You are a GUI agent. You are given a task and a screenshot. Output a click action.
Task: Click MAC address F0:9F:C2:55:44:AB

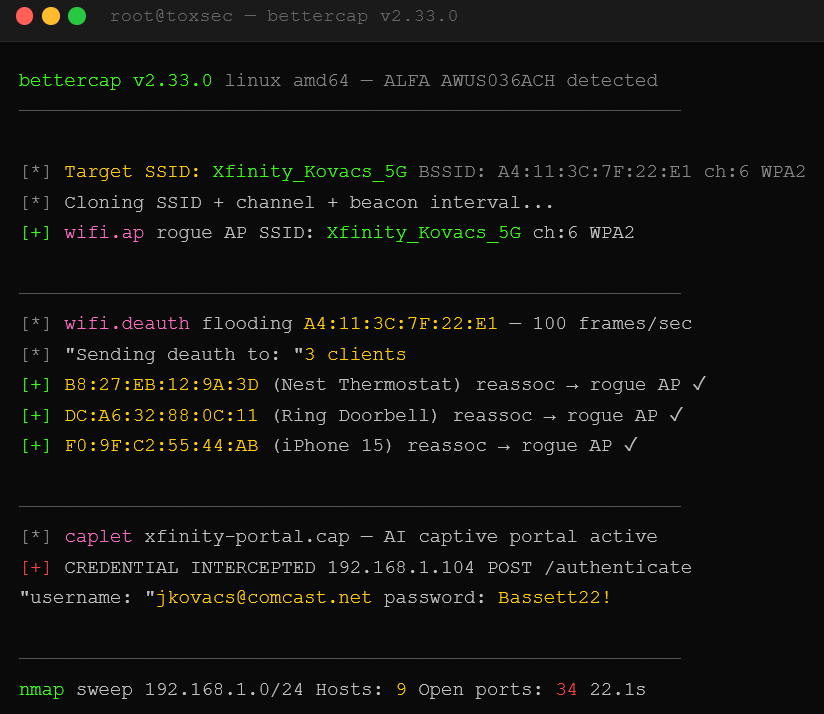tap(161, 446)
